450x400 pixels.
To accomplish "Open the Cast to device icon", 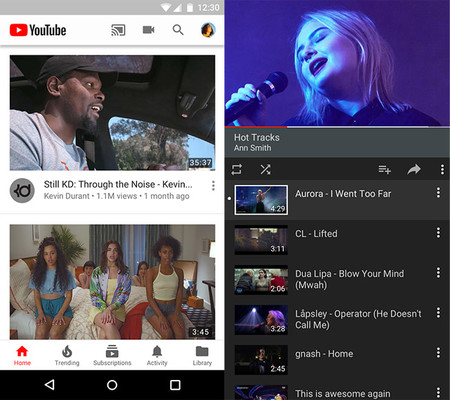I will (118, 30).
